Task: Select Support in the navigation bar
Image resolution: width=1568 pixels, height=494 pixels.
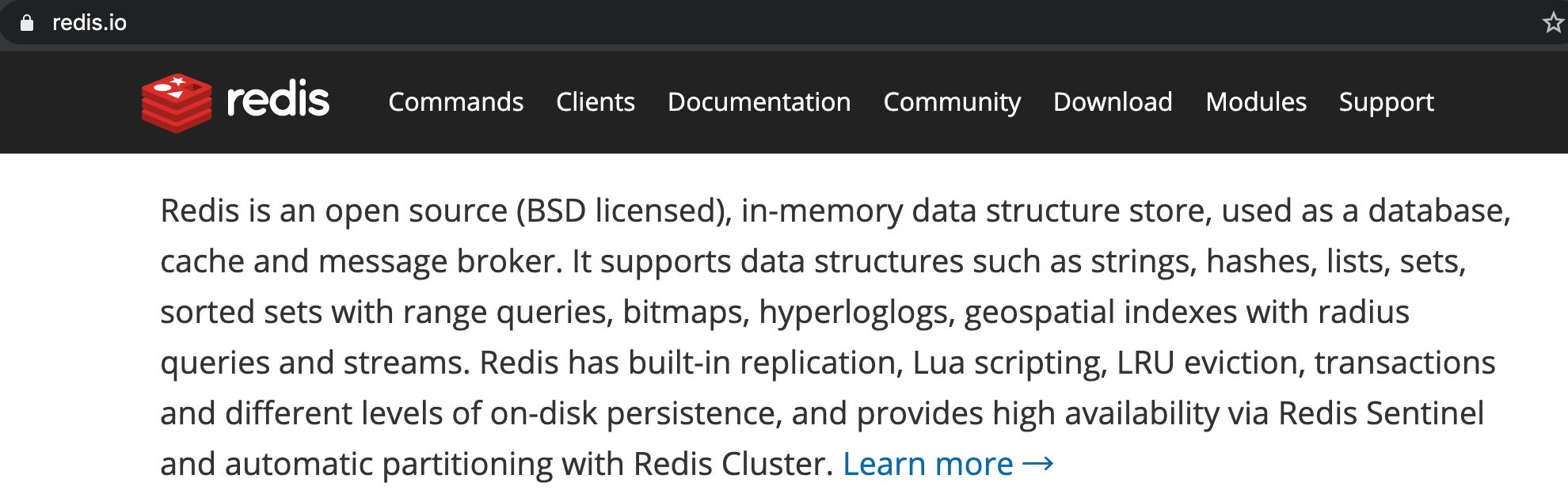Action: coord(1386,102)
